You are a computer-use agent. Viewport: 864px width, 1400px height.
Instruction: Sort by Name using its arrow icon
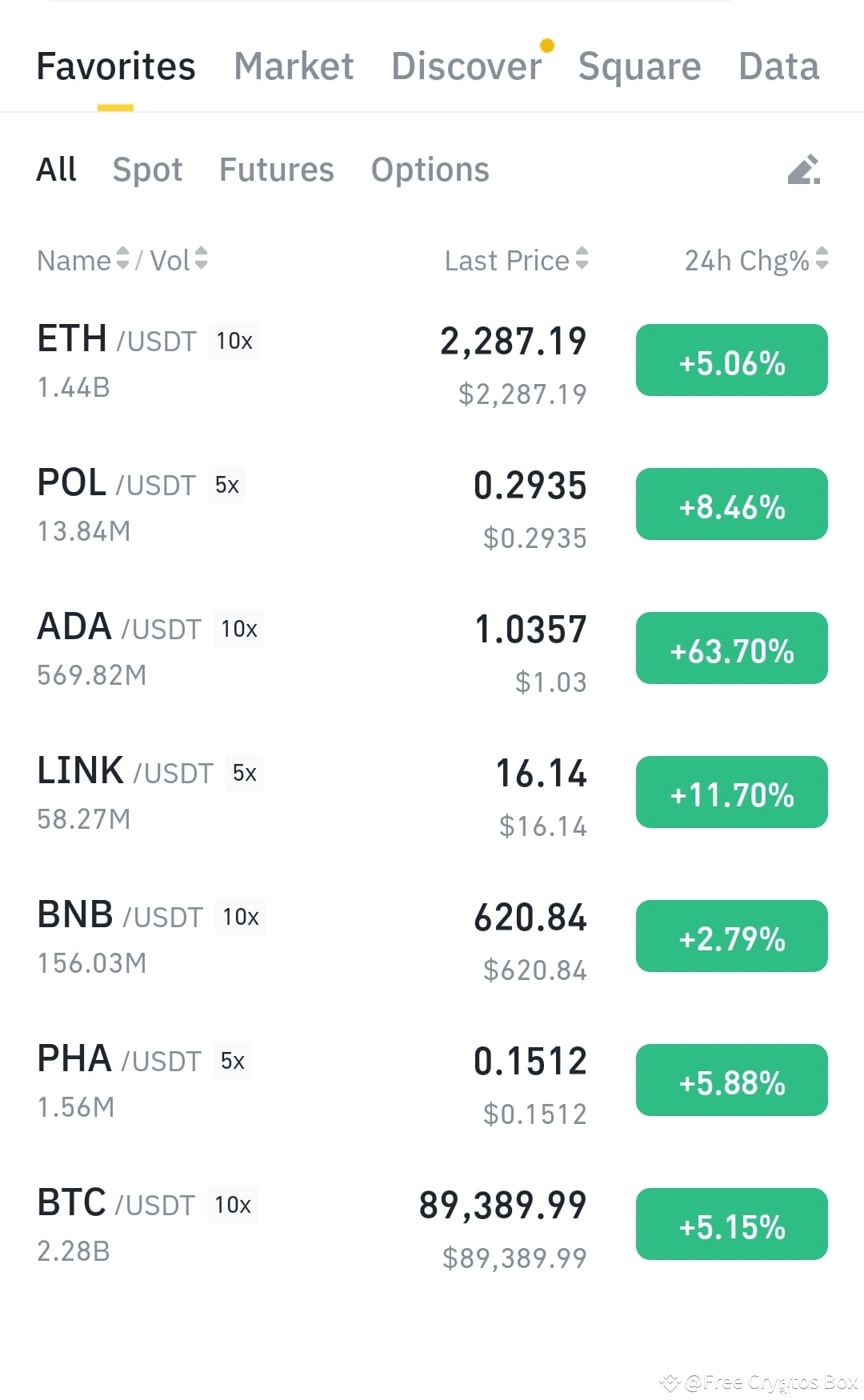pyautogui.click(x=122, y=258)
